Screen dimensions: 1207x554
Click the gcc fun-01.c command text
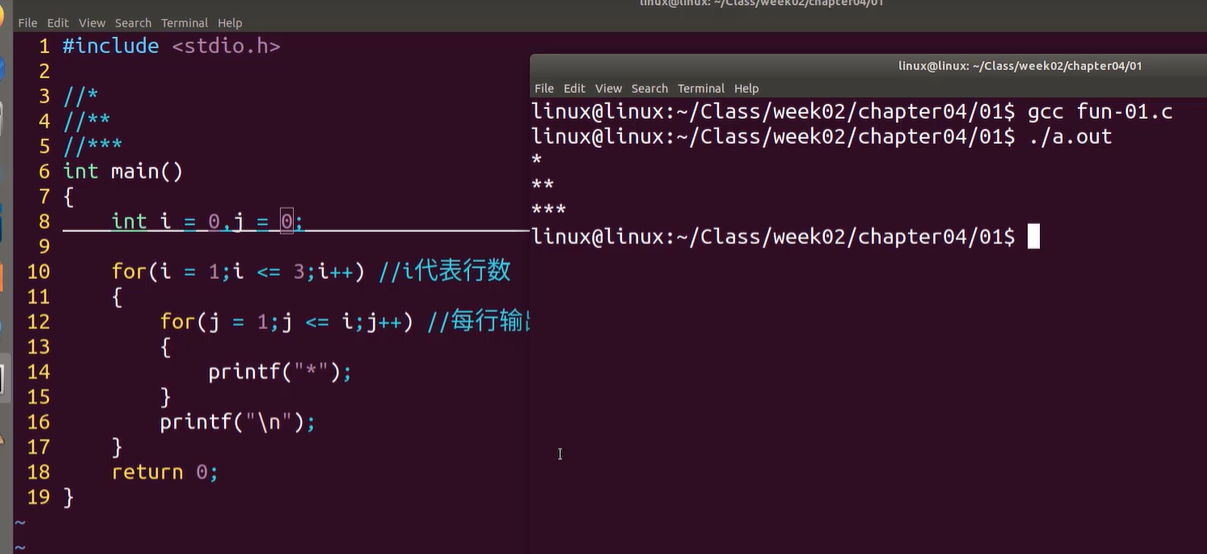(1100, 112)
